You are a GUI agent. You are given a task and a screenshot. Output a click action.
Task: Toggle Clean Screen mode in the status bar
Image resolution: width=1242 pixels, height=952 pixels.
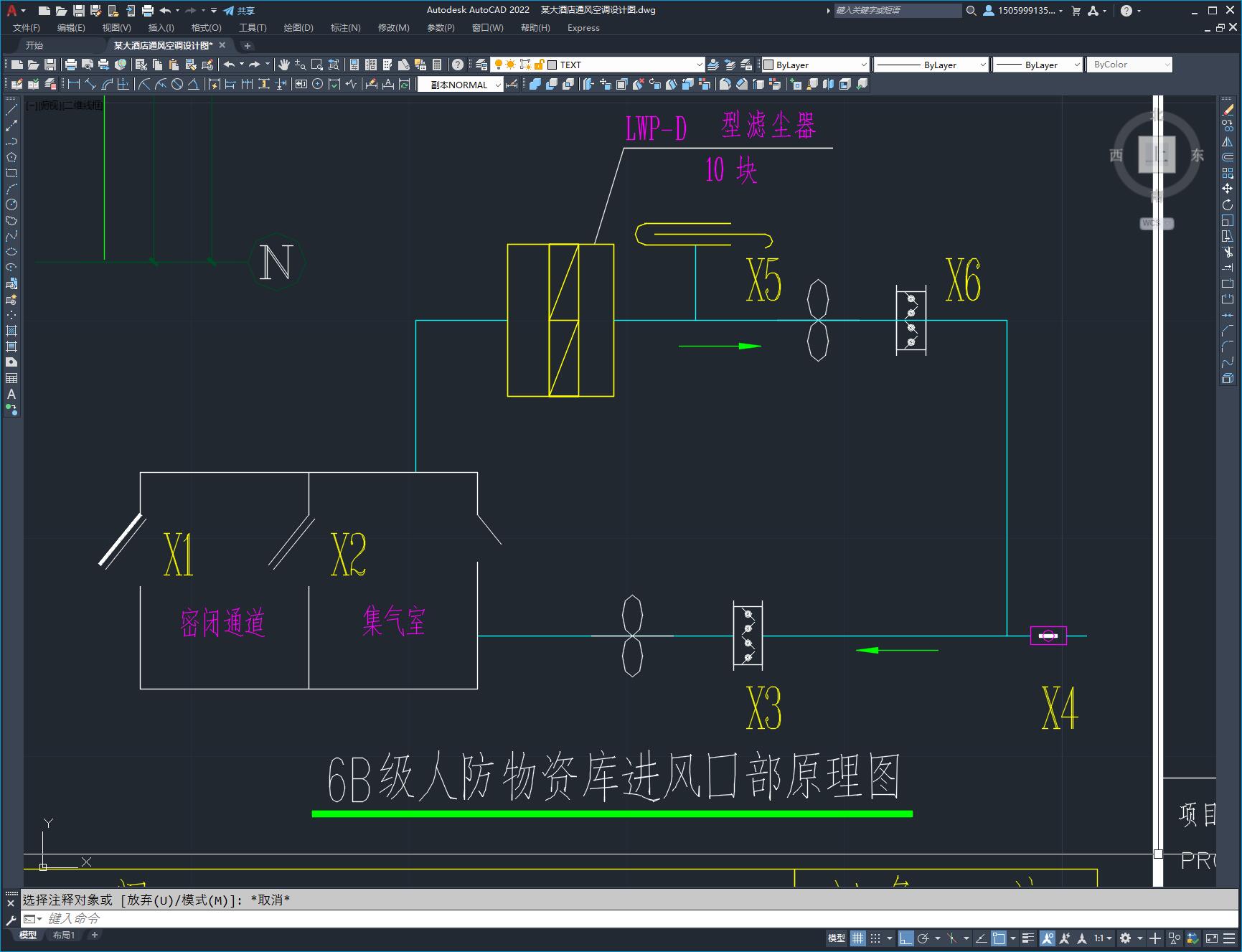tap(1211, 938)
